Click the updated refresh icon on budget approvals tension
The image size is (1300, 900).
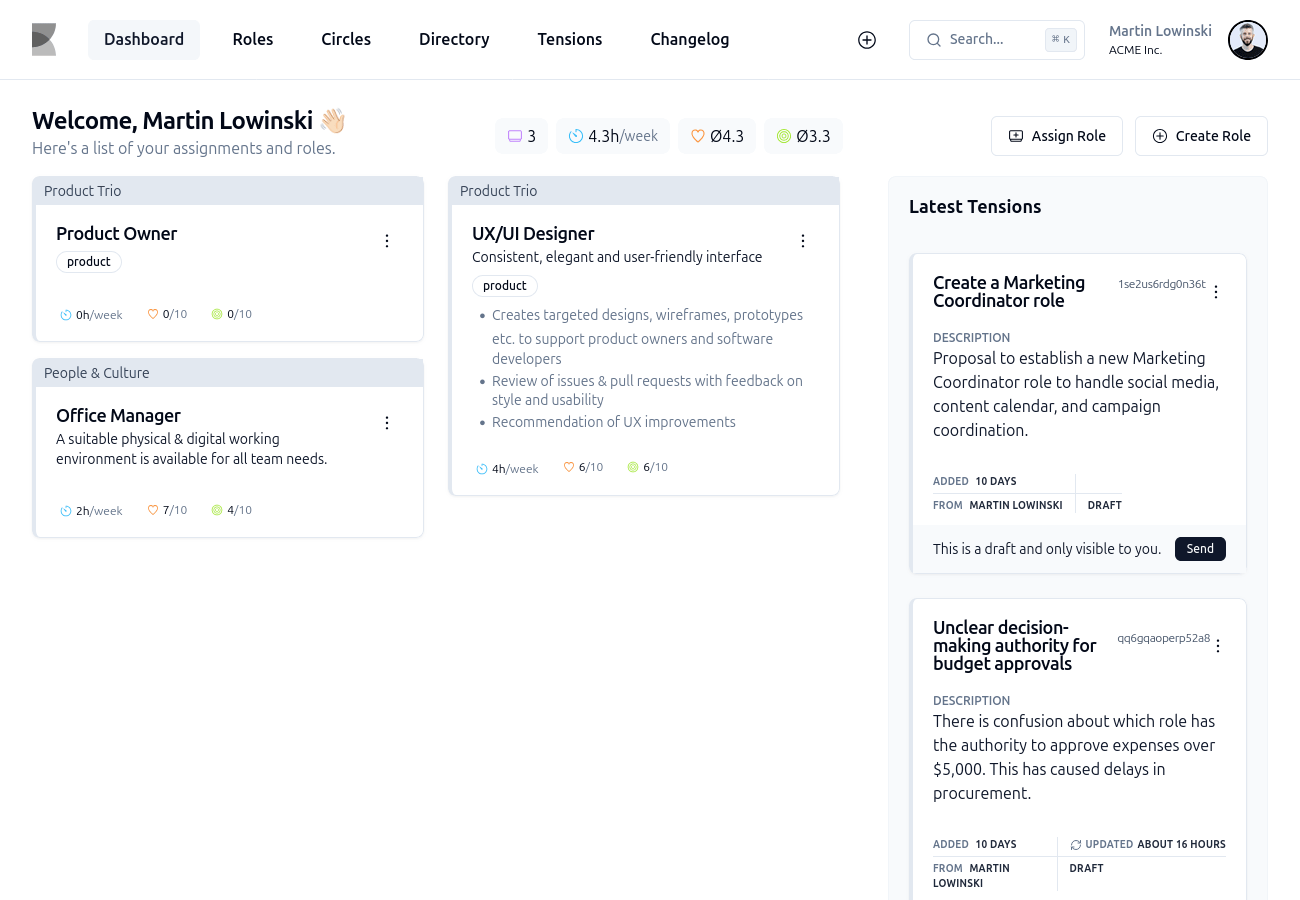coord(1075,844)
